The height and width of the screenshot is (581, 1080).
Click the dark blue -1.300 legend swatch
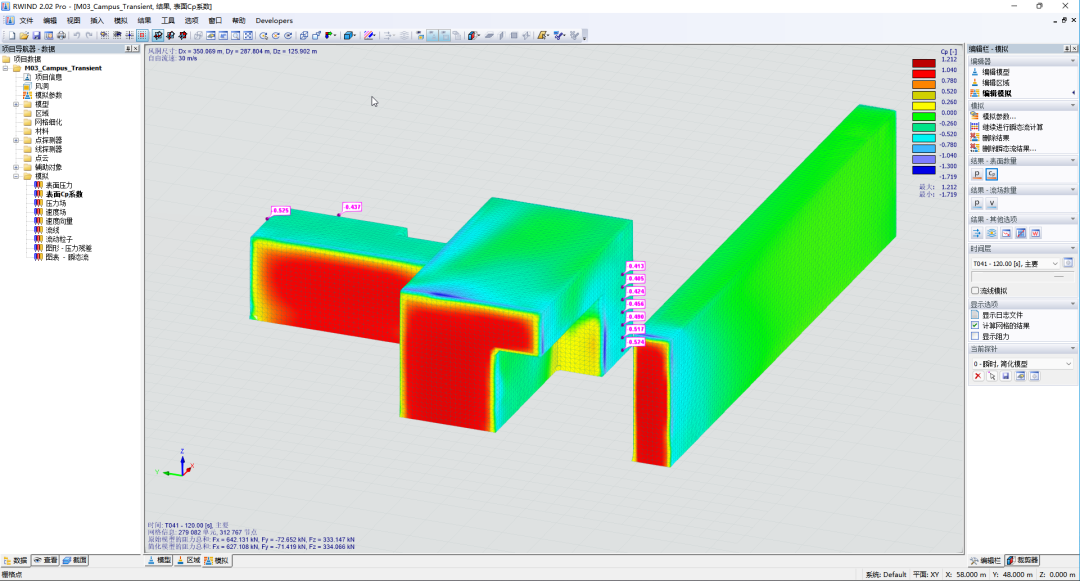(924, 170)
